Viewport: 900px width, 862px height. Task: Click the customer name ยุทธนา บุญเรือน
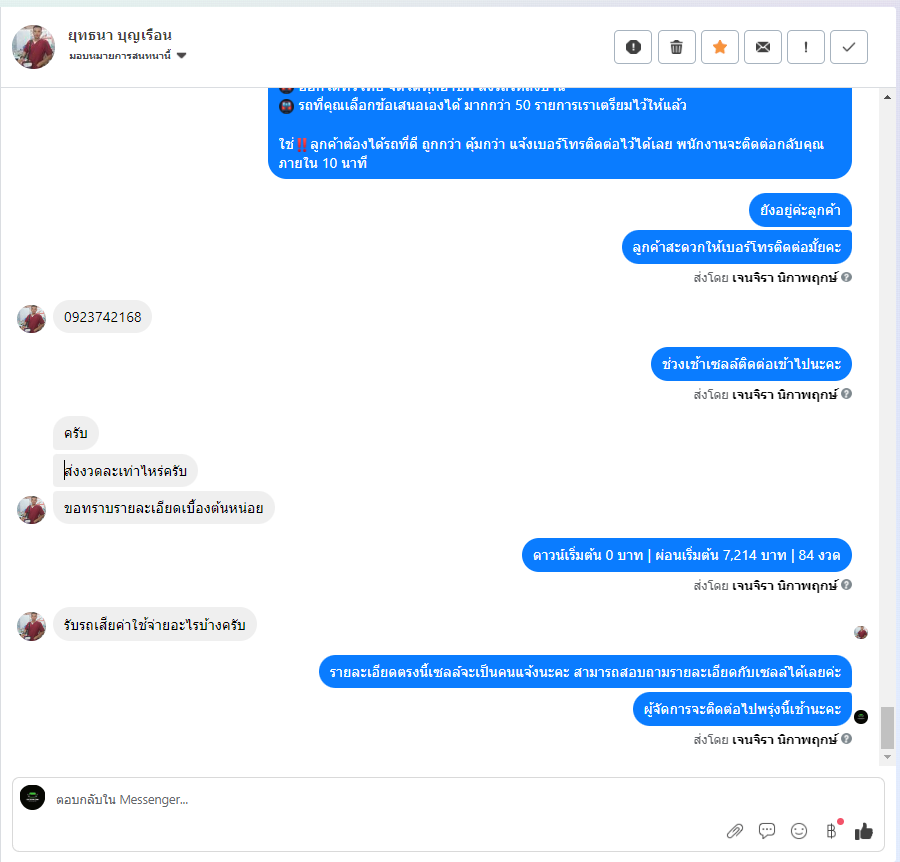pyautogui.click(x=120, y=35)
